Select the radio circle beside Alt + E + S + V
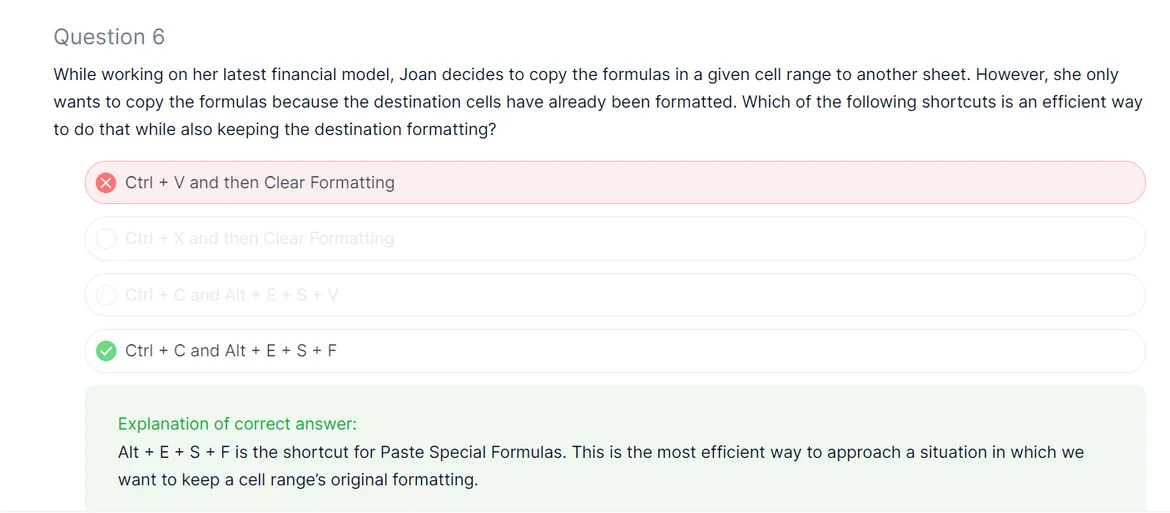Viewport: 1170px width, 513px height. point(105,295)
